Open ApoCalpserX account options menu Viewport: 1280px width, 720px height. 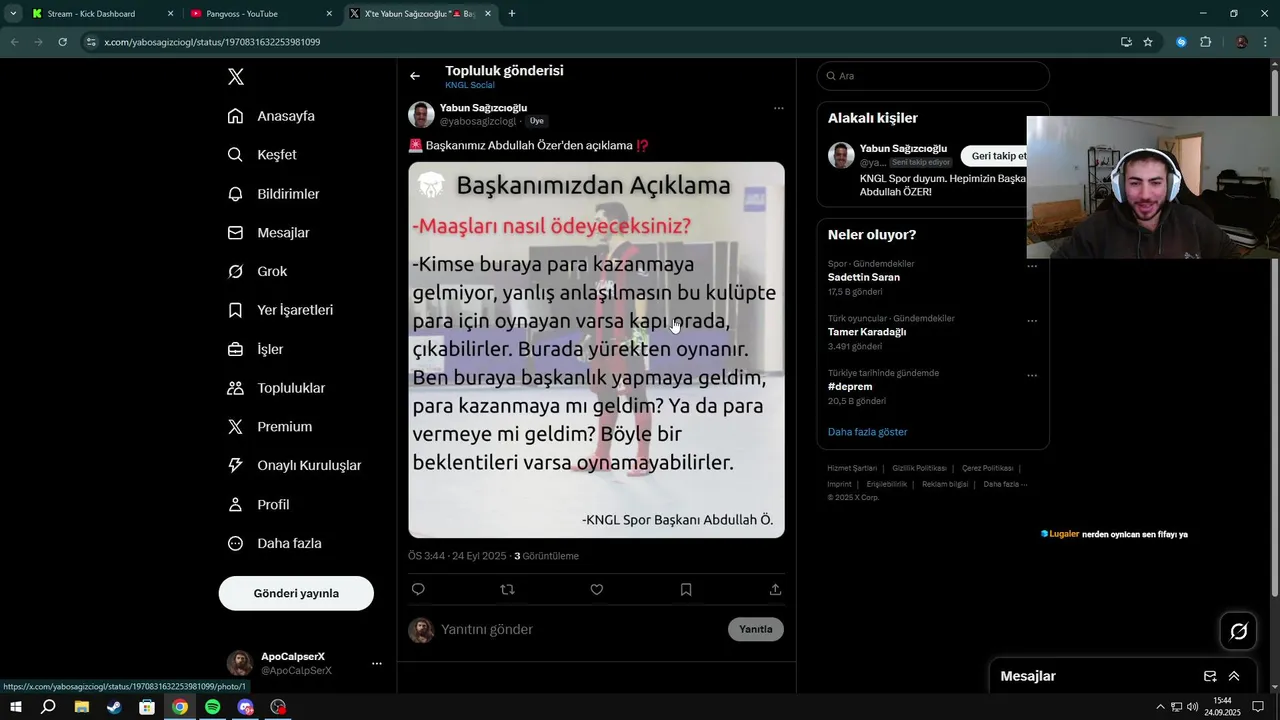tap(377, 663)
